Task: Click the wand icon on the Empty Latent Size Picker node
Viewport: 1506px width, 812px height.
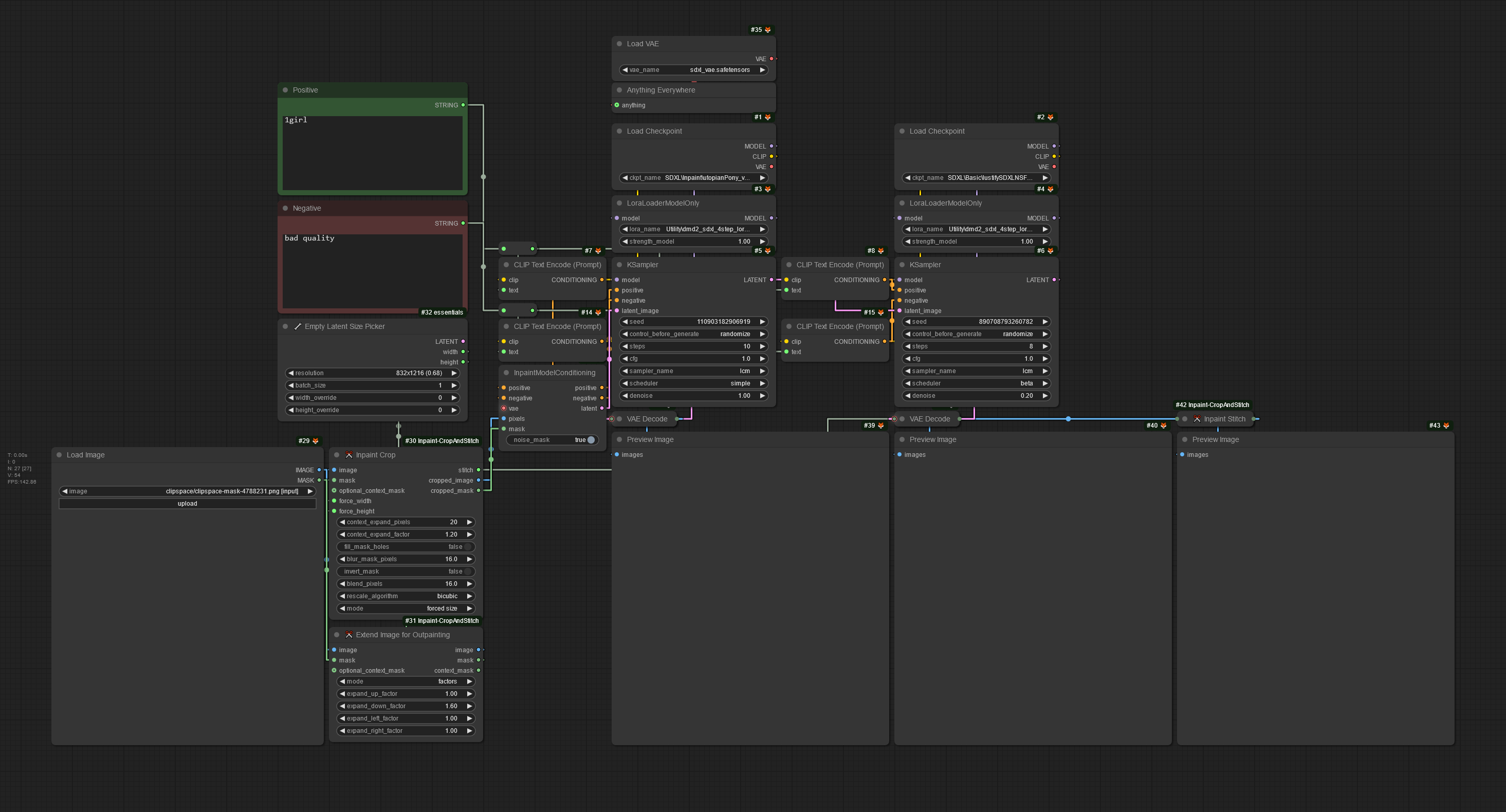Action: (x=298, y=327)
